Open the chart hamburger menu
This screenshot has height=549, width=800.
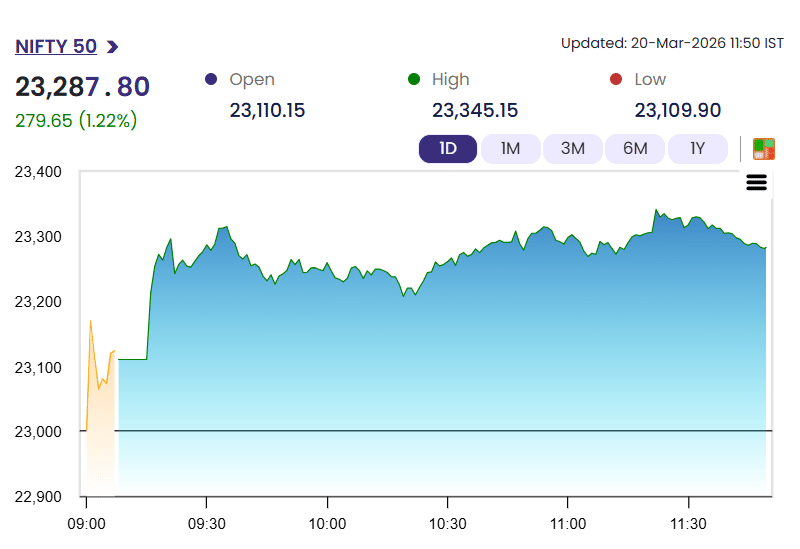pyautogui.click(x=756, y=182)
